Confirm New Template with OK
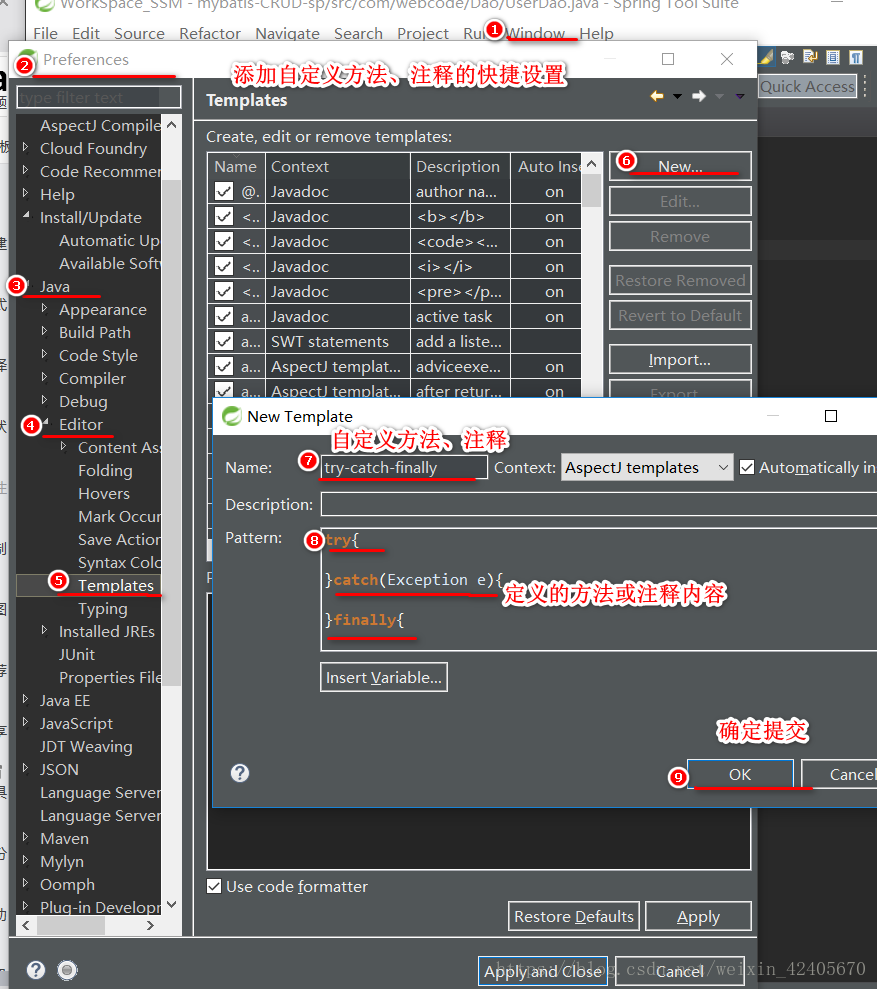This screenshot has height=989, width=877. (740, 775)
